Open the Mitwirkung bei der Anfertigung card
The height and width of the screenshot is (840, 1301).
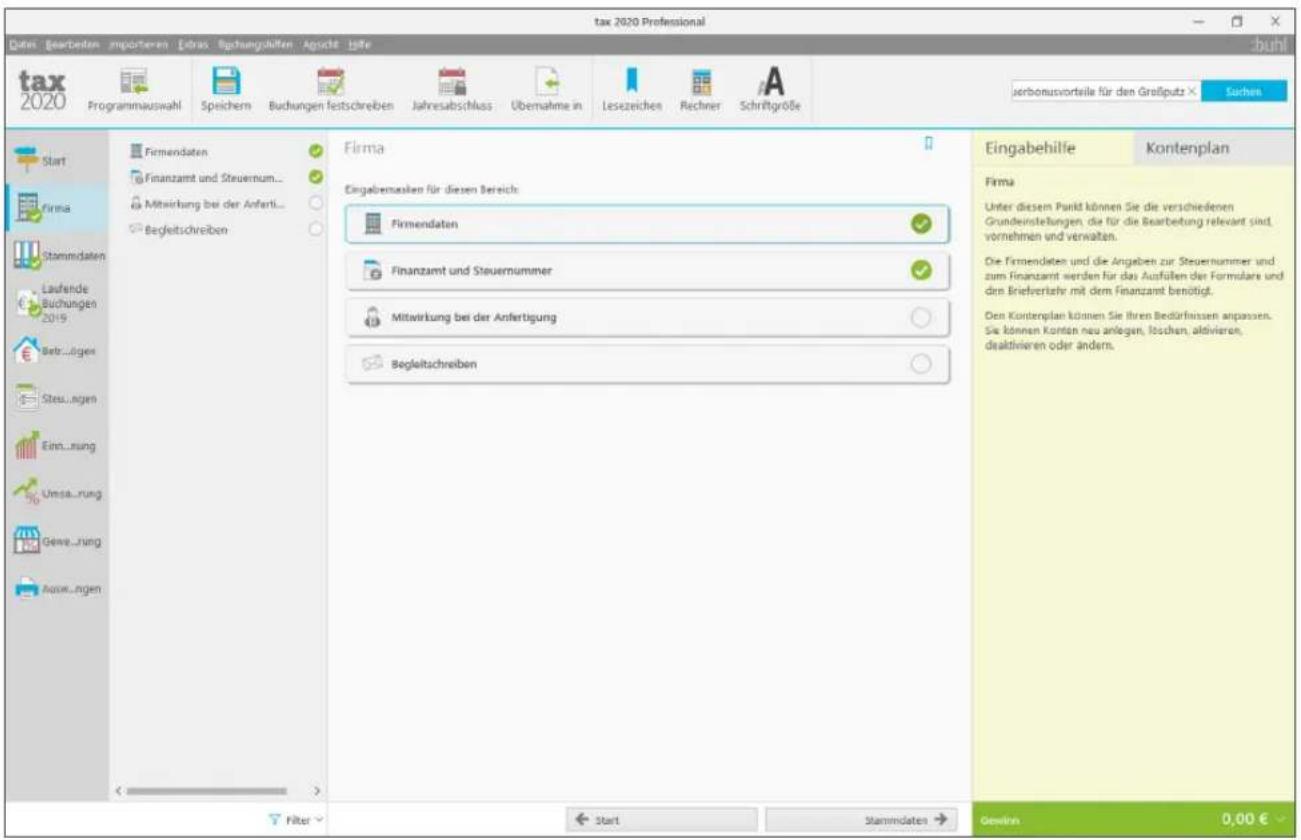pyautogui.click(x=646, y=318)
